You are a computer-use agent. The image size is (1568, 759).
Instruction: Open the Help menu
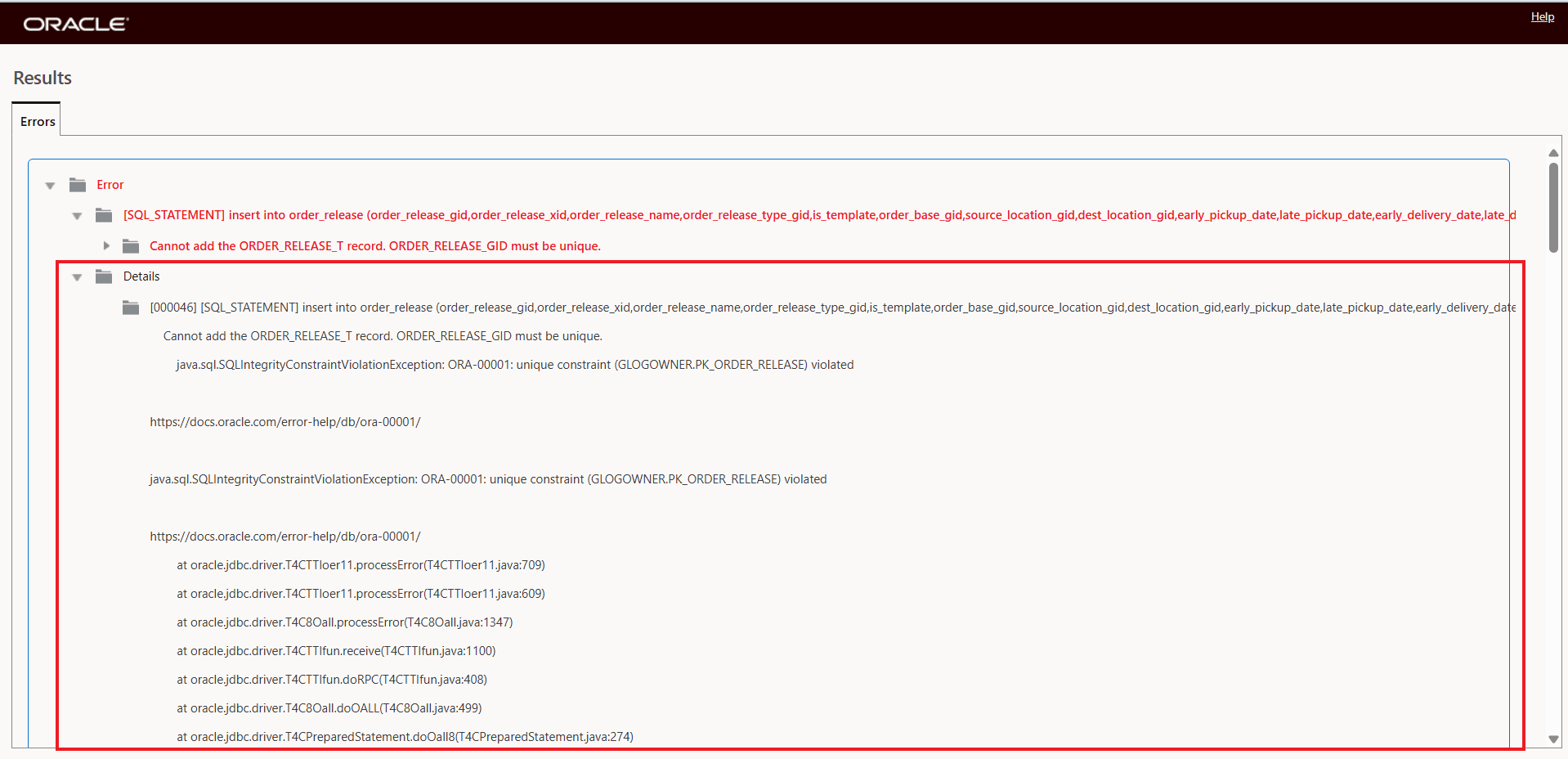coord(1542,16)
